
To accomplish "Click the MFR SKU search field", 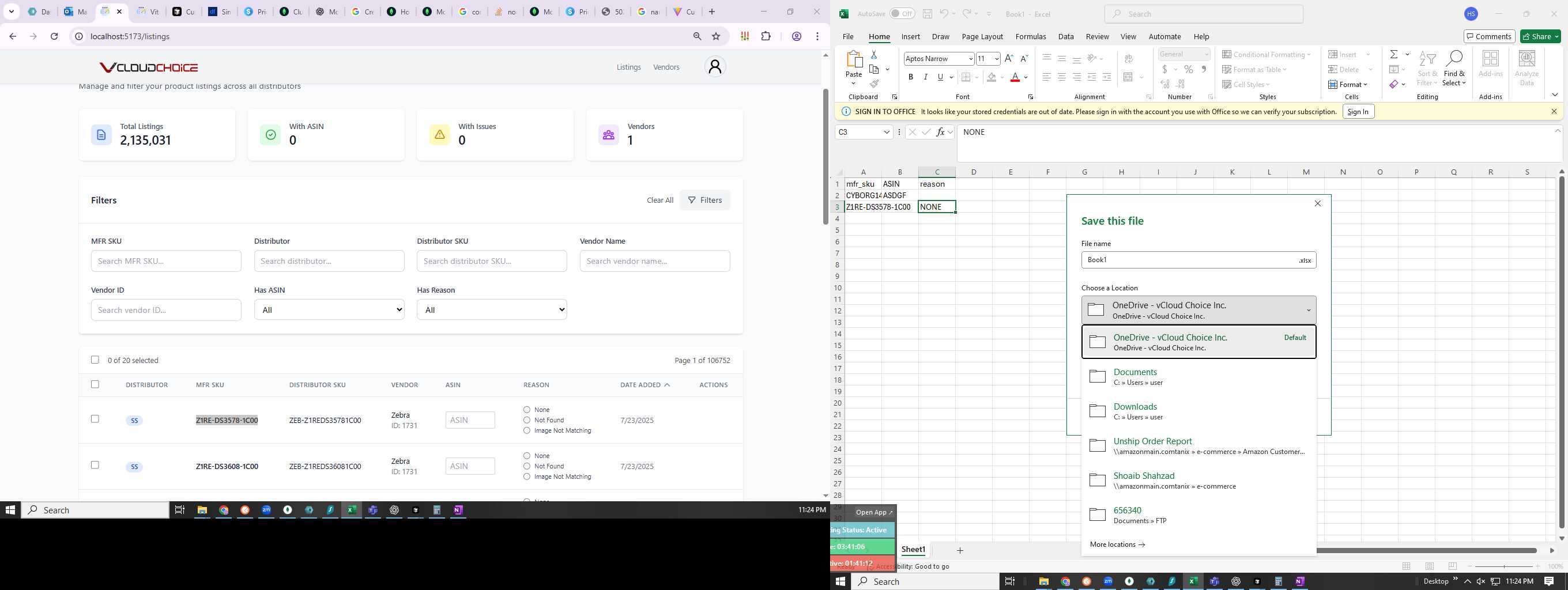I will point(166,261).
